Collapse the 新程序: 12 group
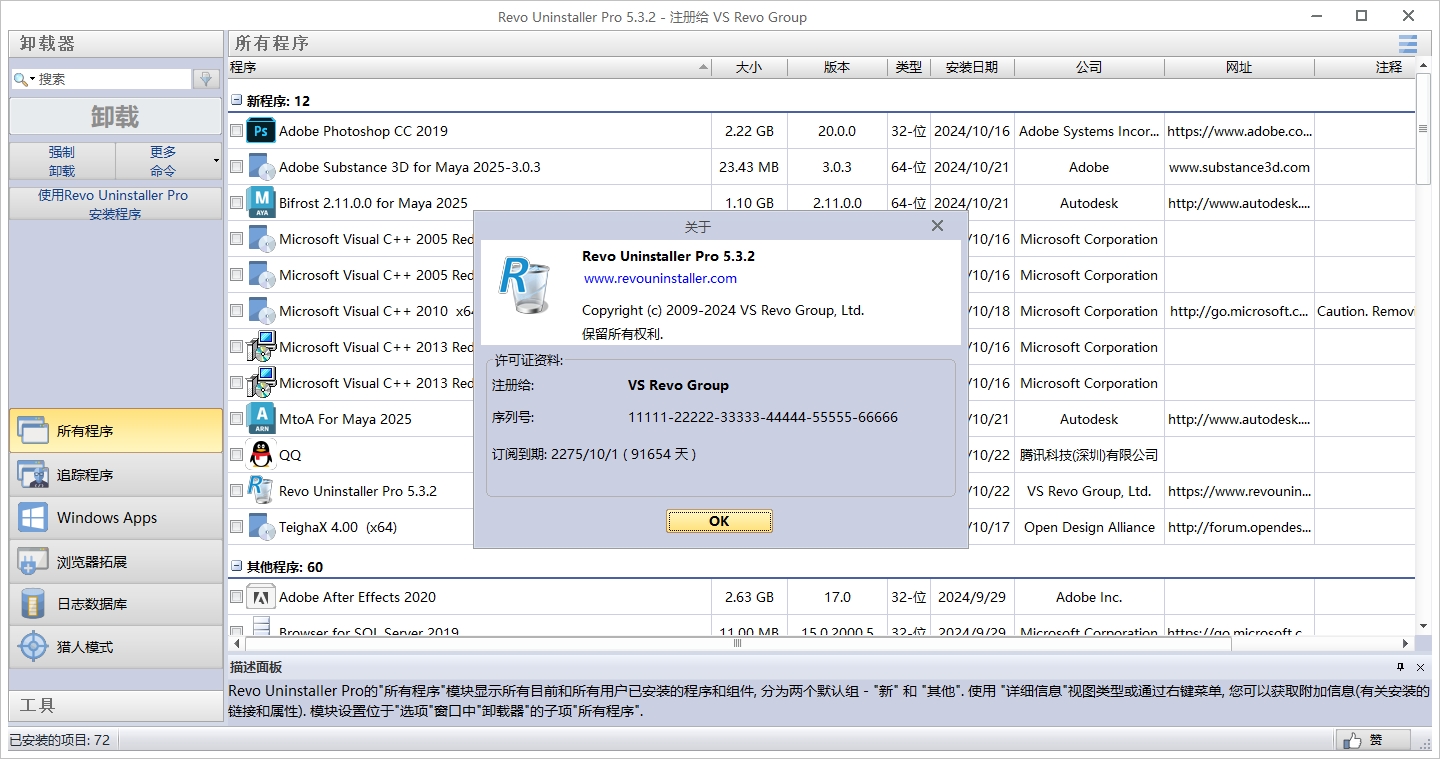Image resolution: width=1440 pixels, height=759 pixels. [x=237, y=101]
